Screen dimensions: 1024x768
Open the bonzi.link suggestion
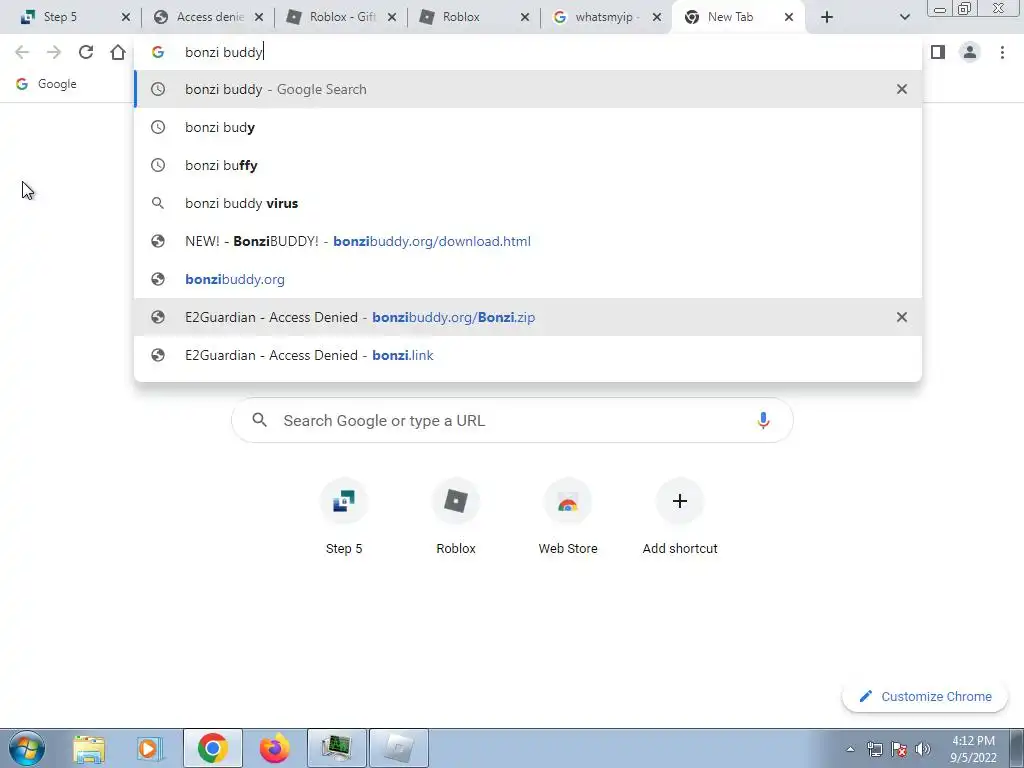click(528, 355)
